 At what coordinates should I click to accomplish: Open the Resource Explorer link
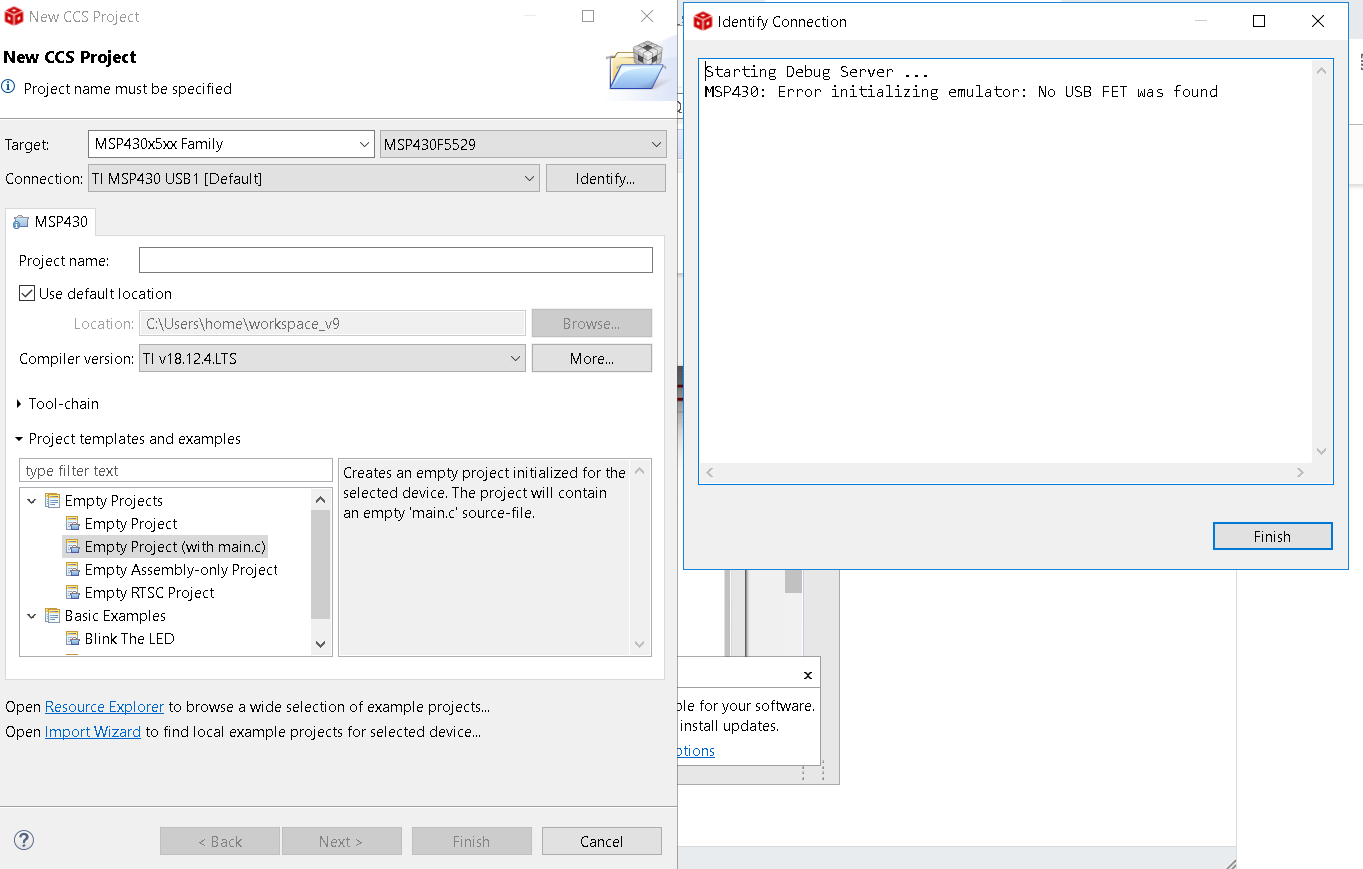[x=104, y=707]
